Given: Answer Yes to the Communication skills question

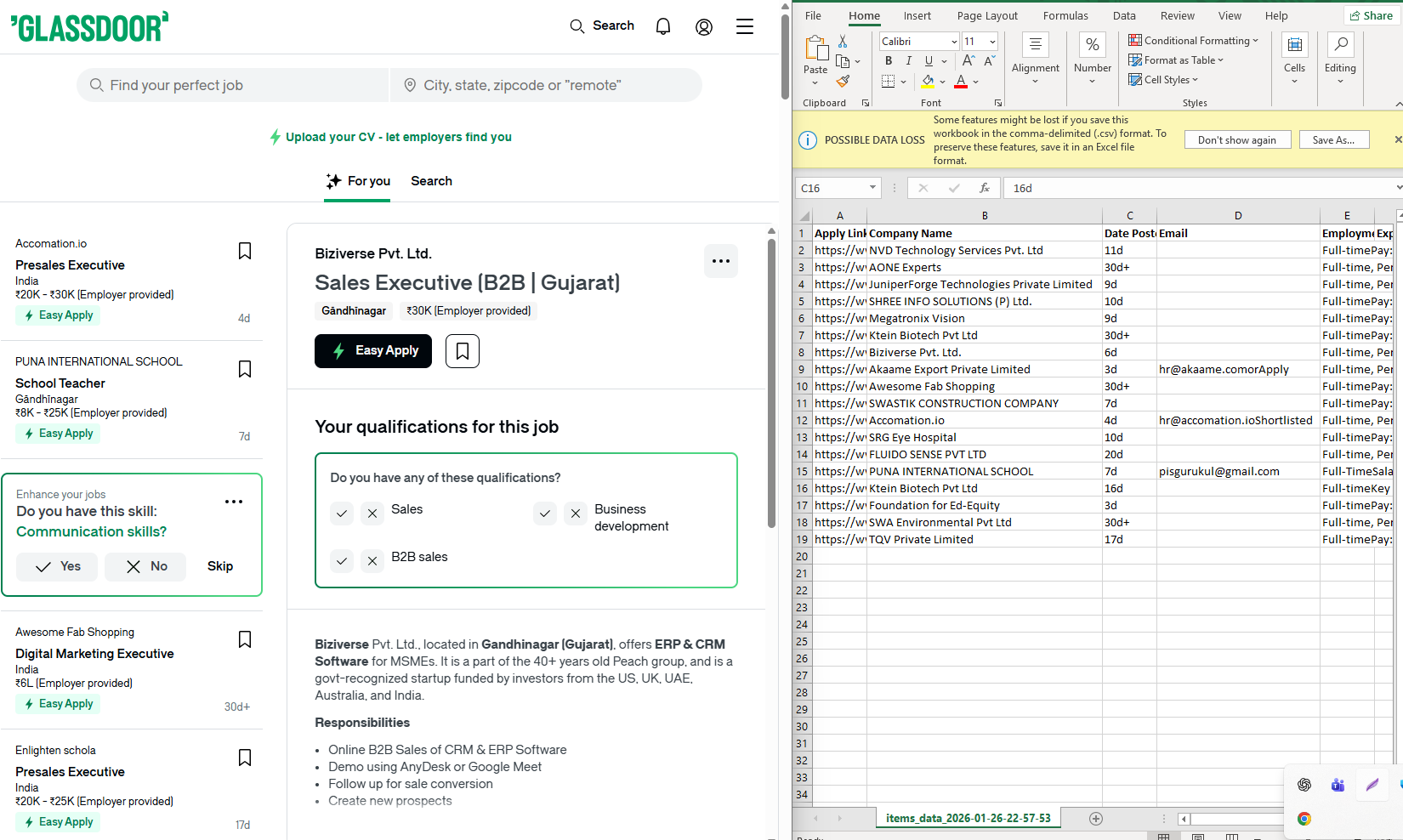Looking at the screenshot, I should 56,566.
